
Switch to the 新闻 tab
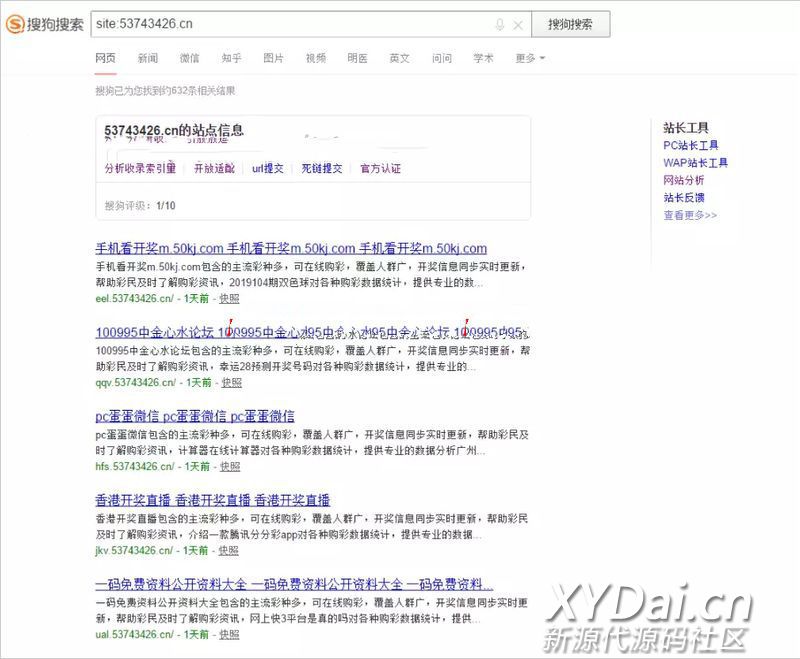tap(147, 58)
